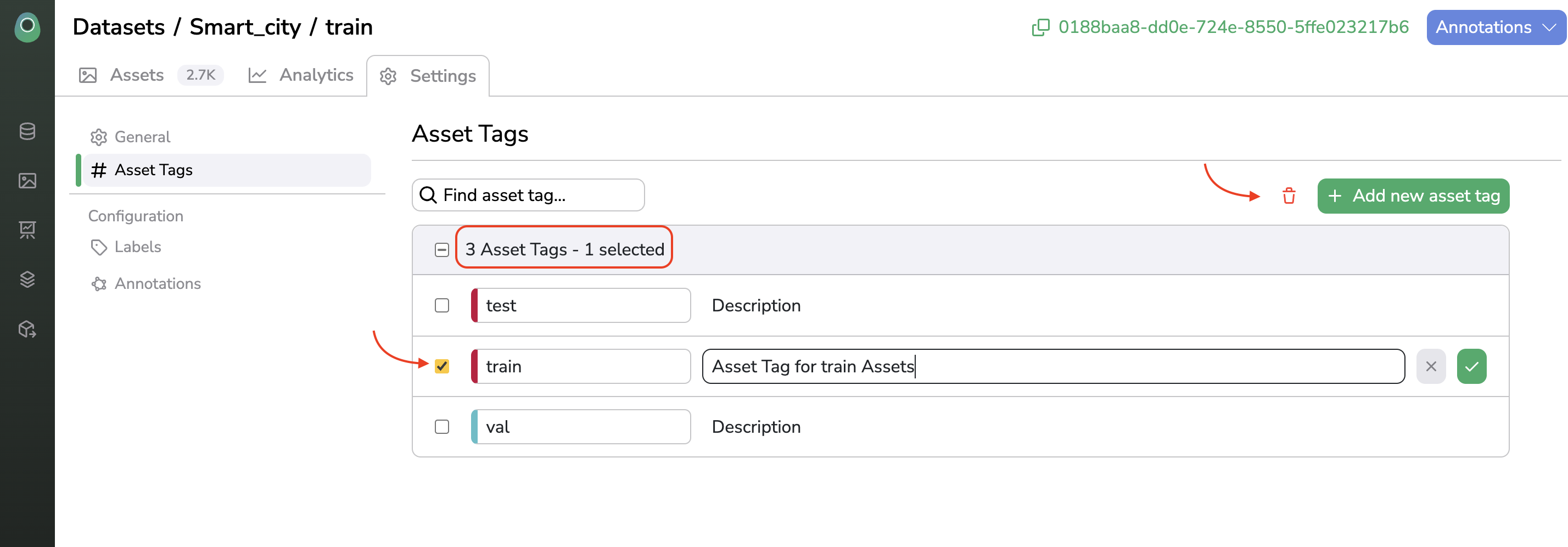The image size is (1568, 547).
Task: Toggle the select-all asset tags checkbox
Action: coord(442,250)
